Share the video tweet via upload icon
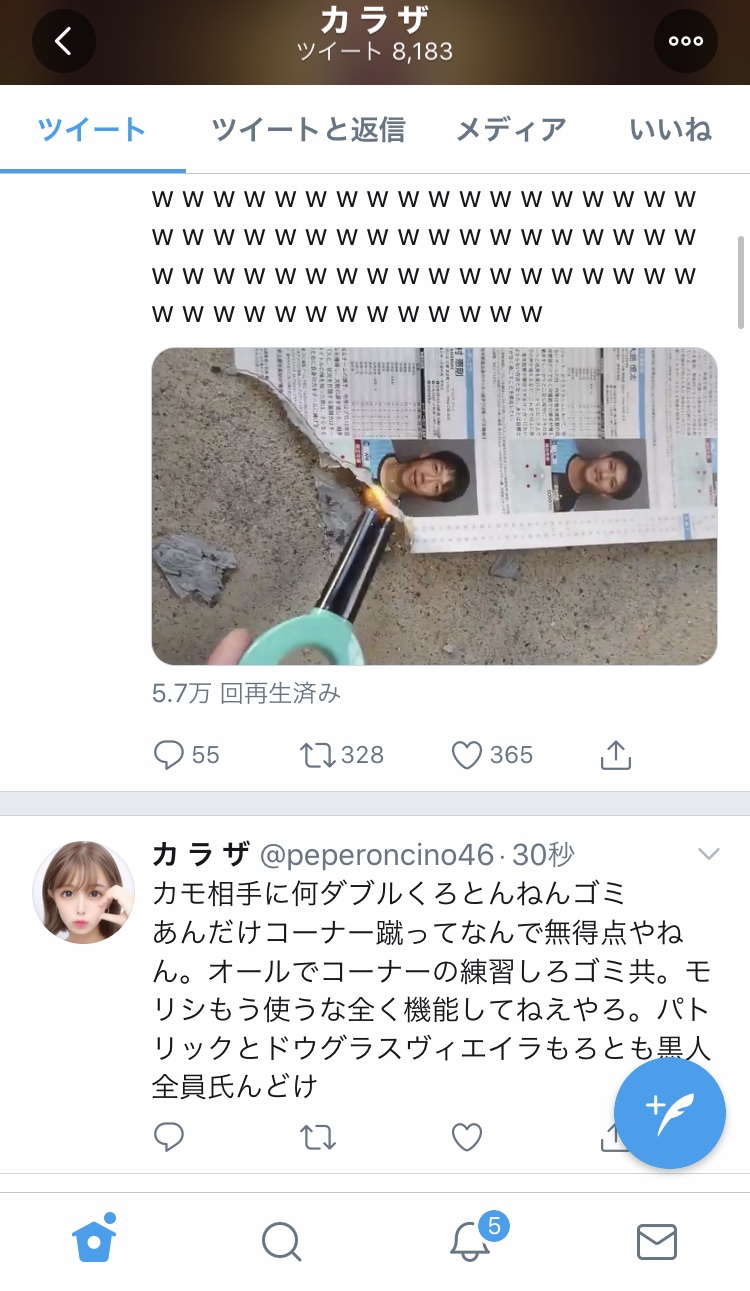Viewport: 750px width, 1291px height. click(616, 755)
